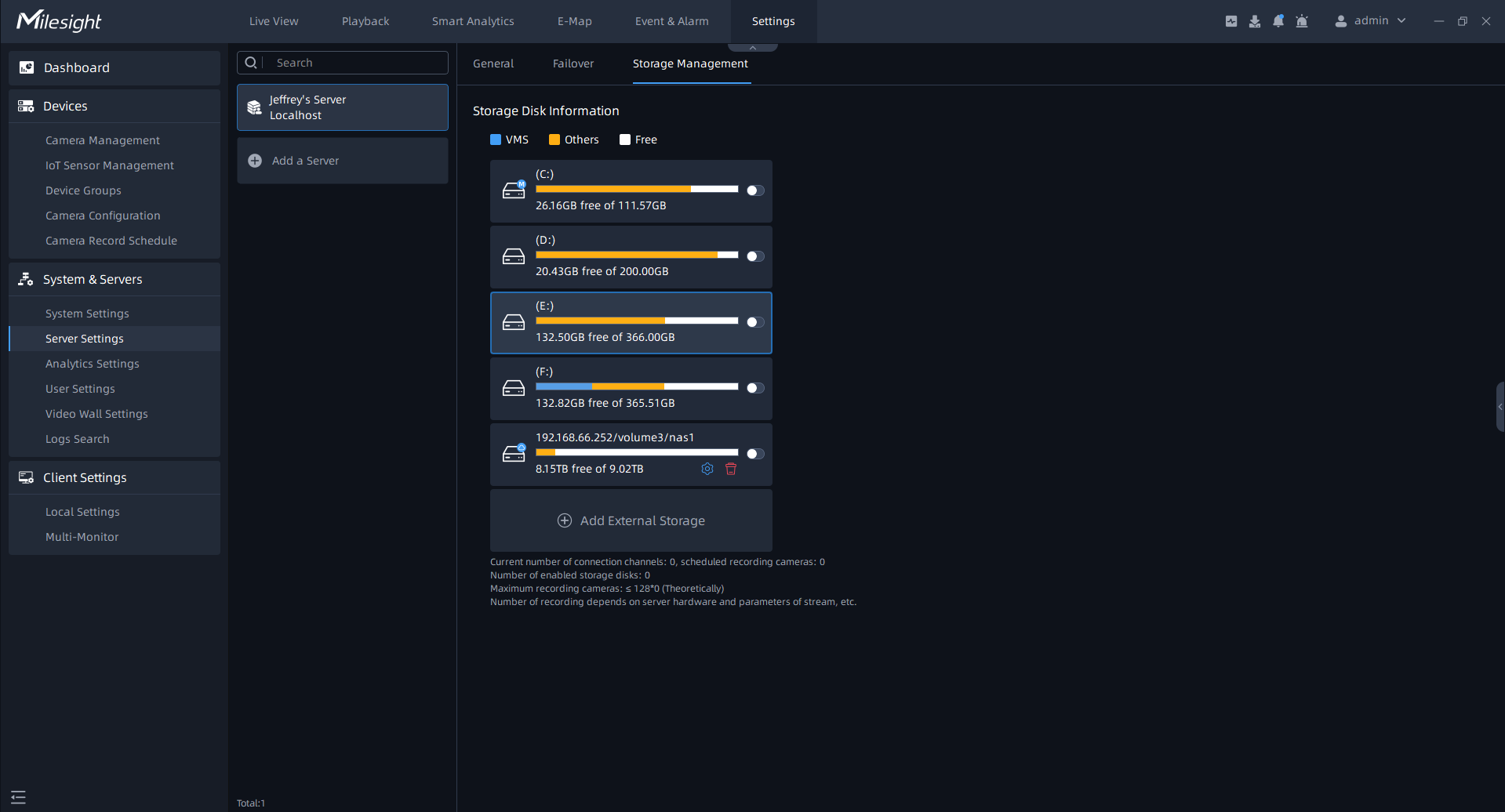The width and height of the screenshot is (1505, 812).
Task: Open NAS storage settings gear
Action: coord(707,469)
